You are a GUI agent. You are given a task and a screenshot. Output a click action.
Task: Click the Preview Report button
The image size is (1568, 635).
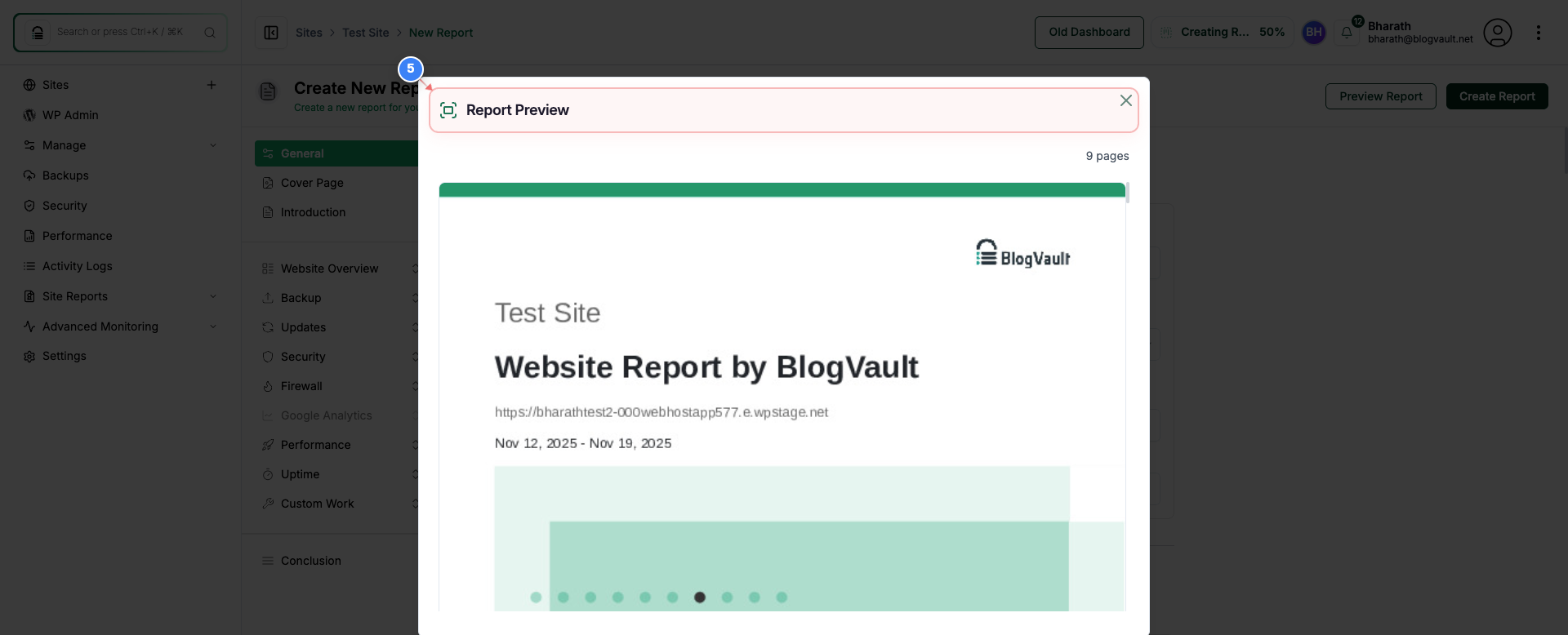point(1380,96)
